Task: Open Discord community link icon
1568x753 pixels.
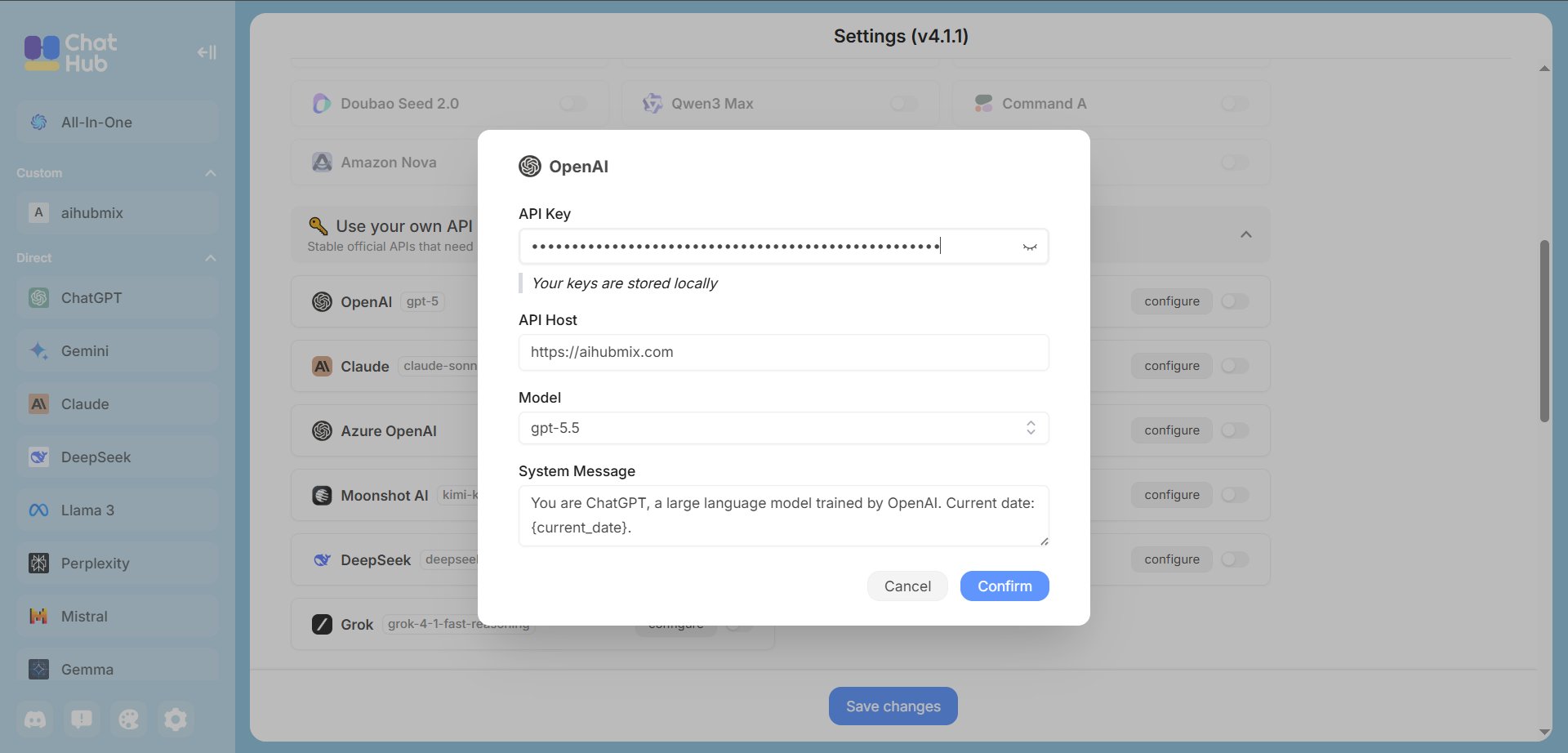Action: (35, 720)
